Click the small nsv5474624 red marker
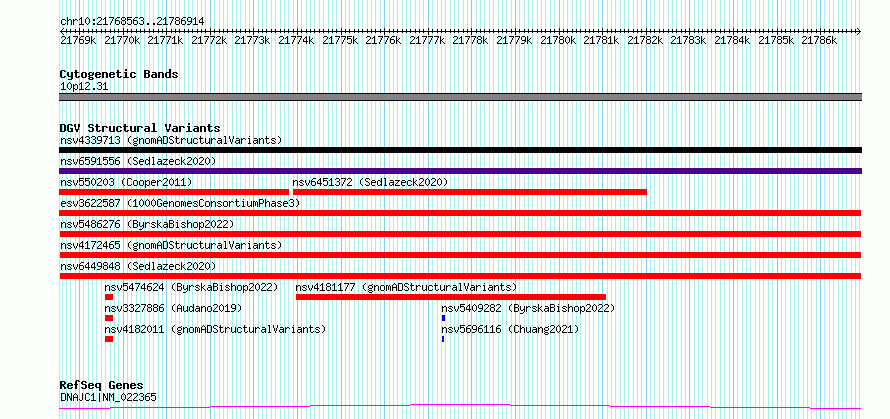Screen dimensions: 890x419 [109, 297]
